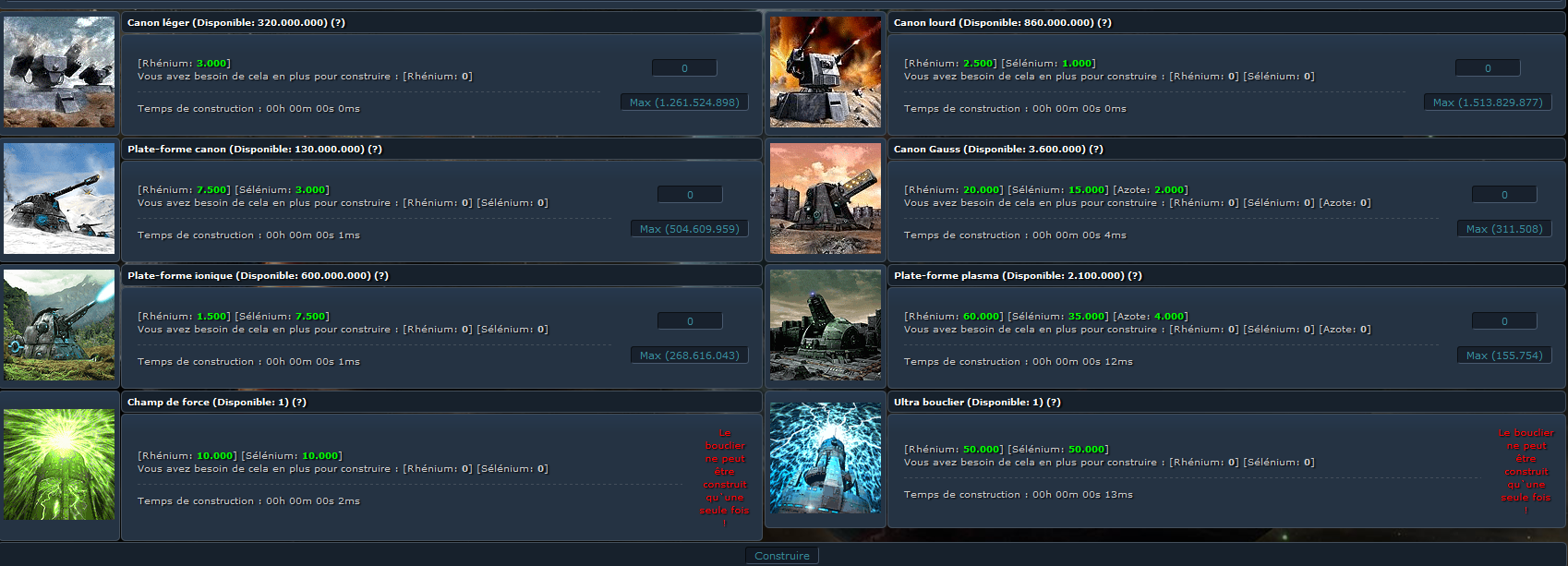
Task: Click the Plate-forme ionique image
Action: 59,325
